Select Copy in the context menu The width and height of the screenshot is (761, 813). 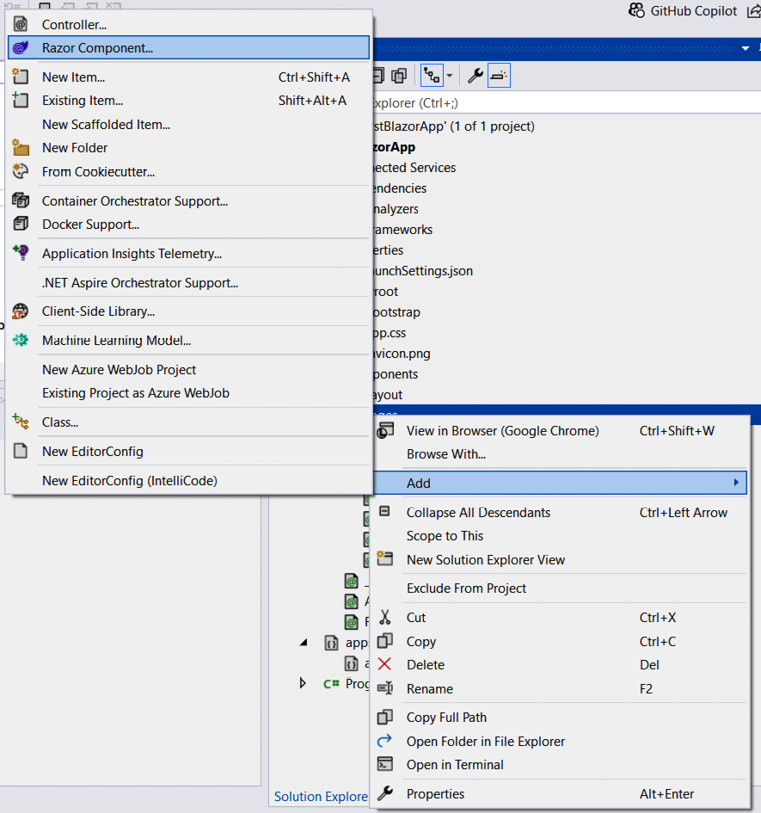pos(421,641)
